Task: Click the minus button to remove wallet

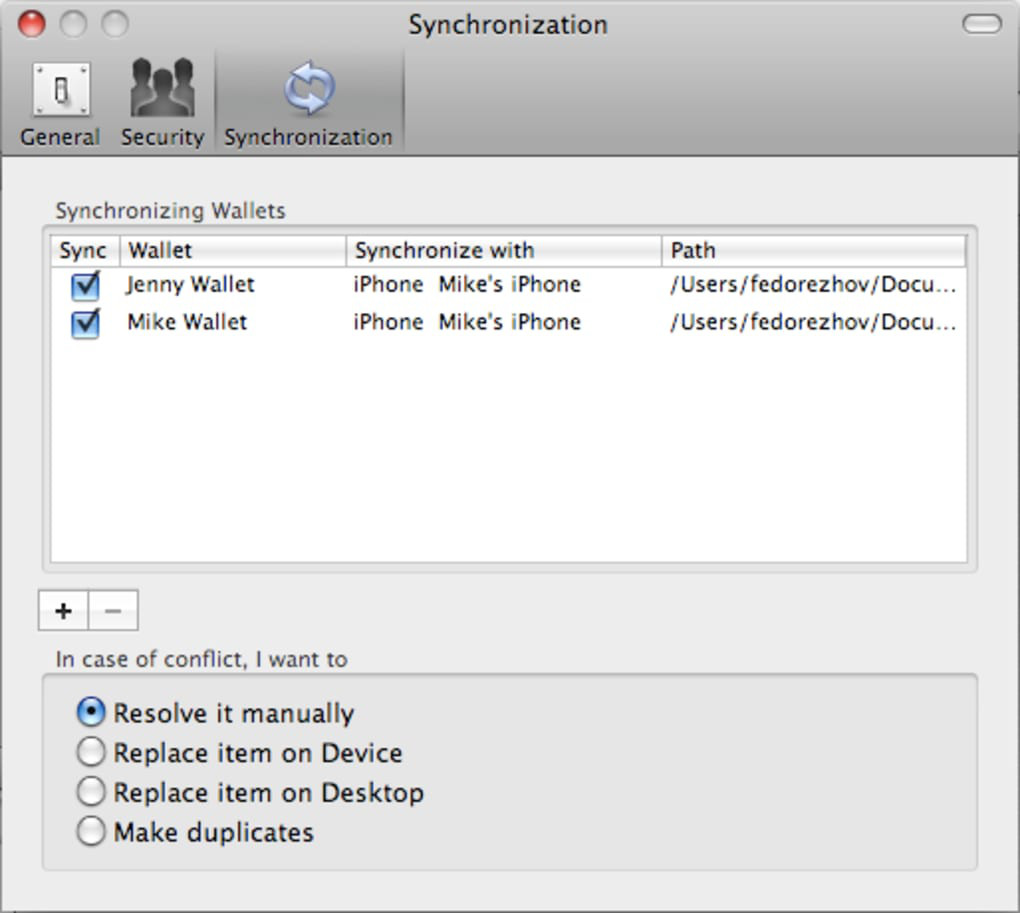Action: (113, 611)
